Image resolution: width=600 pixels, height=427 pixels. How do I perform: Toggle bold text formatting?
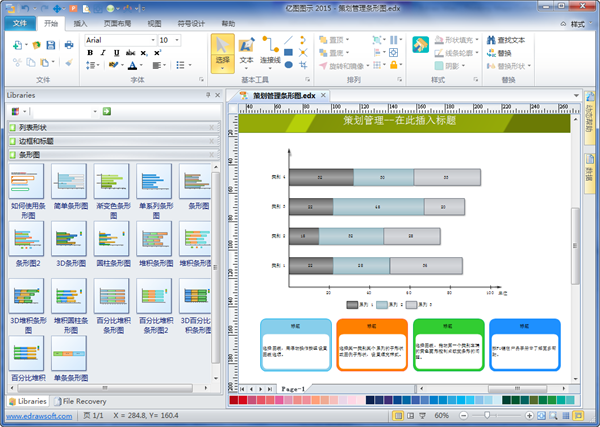[91, 53]
